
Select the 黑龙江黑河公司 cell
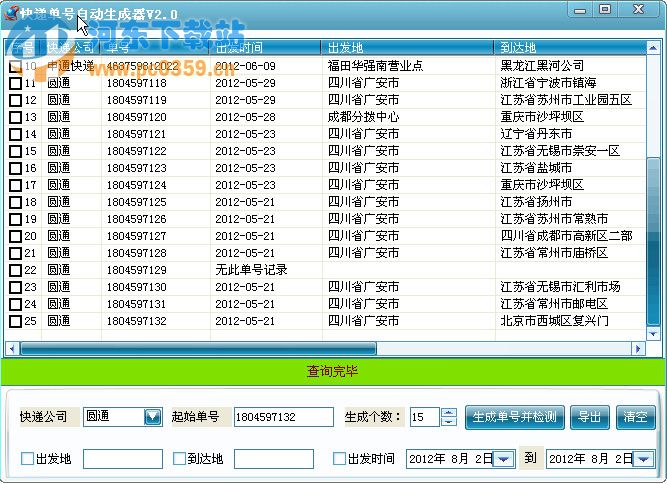point(542,66)
